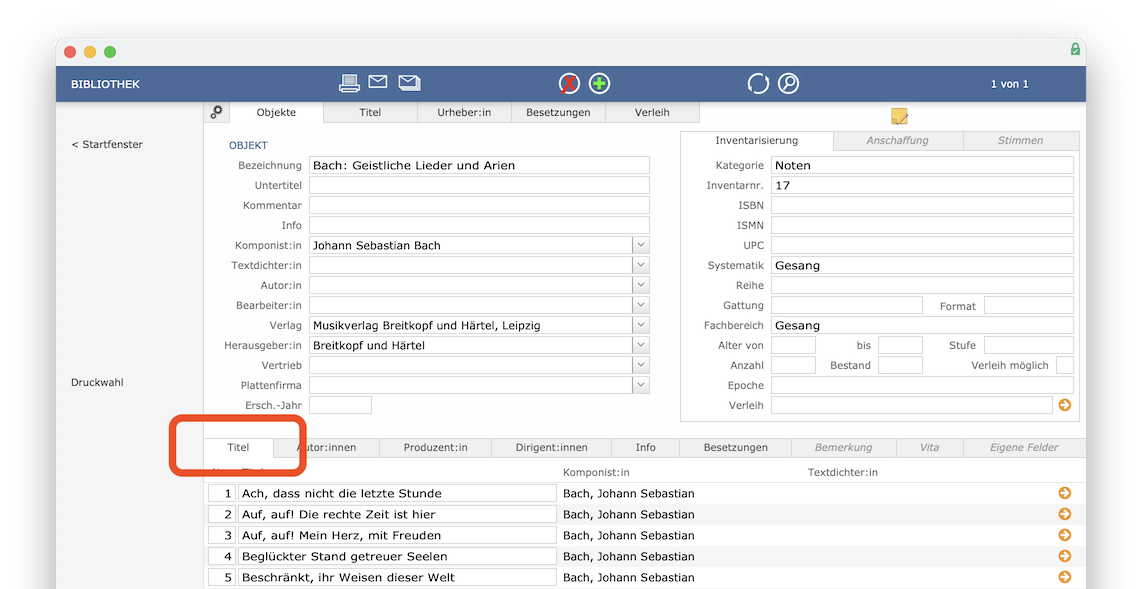
Task: Click the Ersch.-Jahr input field
Action: [340, 405]
